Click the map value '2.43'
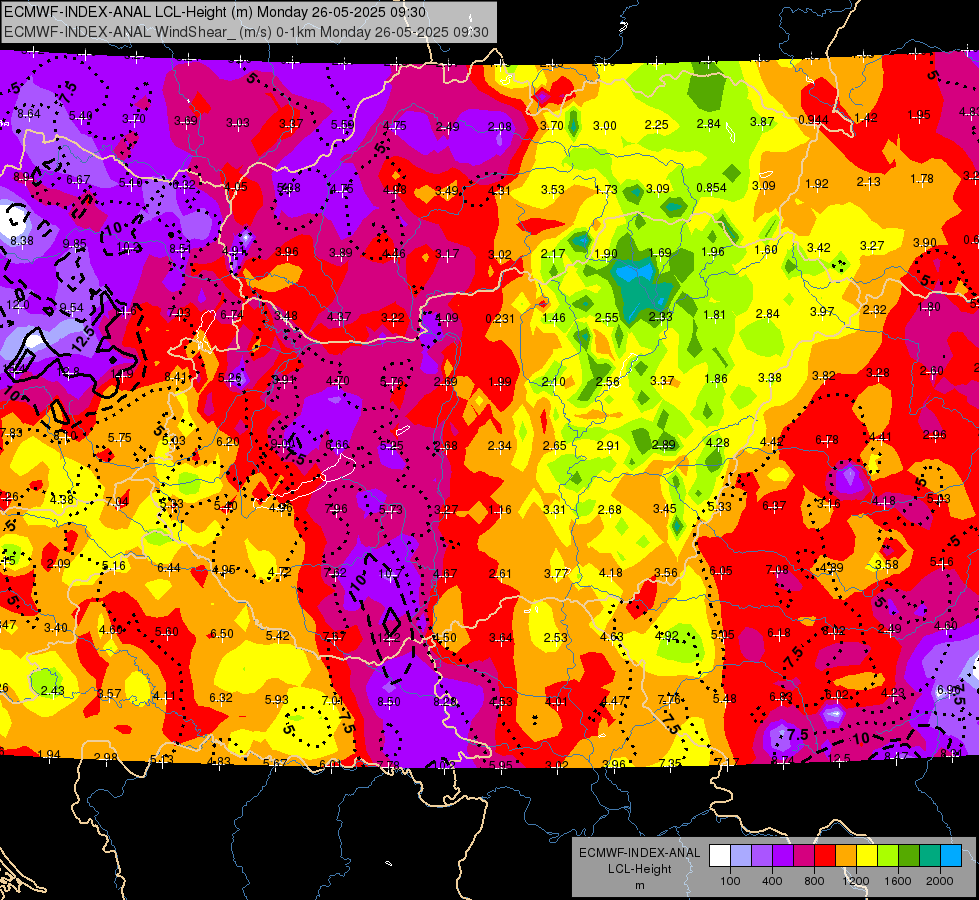979x900 pixels. coord(52,690)
